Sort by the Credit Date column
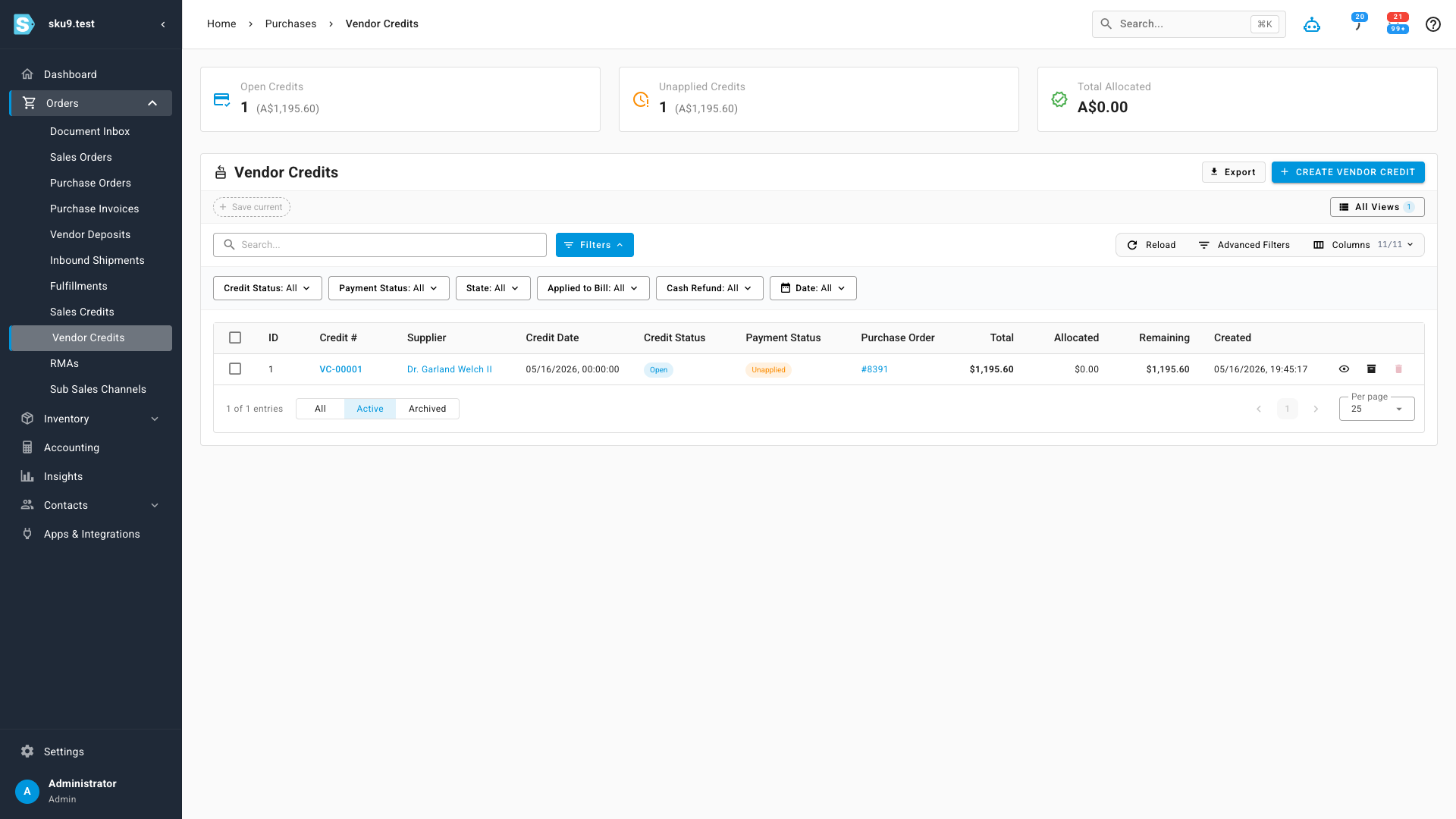Image resolution: width=1456 pixels, height=819 pixels. pos(552,337)
